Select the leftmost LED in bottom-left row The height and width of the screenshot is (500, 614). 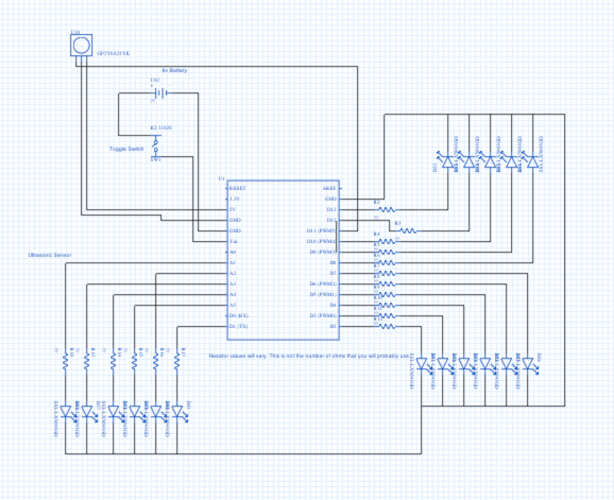67,411
